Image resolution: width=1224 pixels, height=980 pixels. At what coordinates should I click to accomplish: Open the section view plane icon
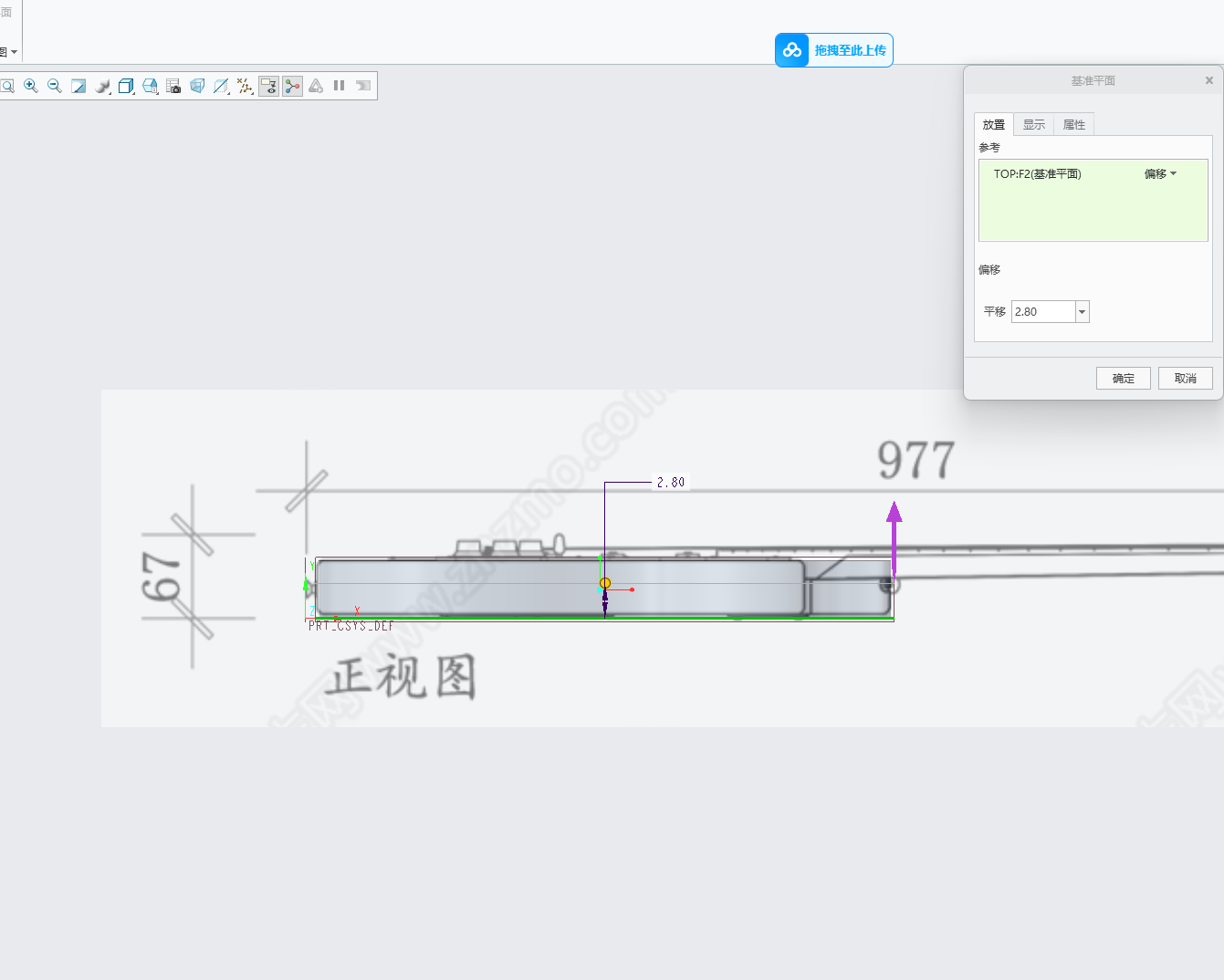pyautogui.click(x=221, y=86)
